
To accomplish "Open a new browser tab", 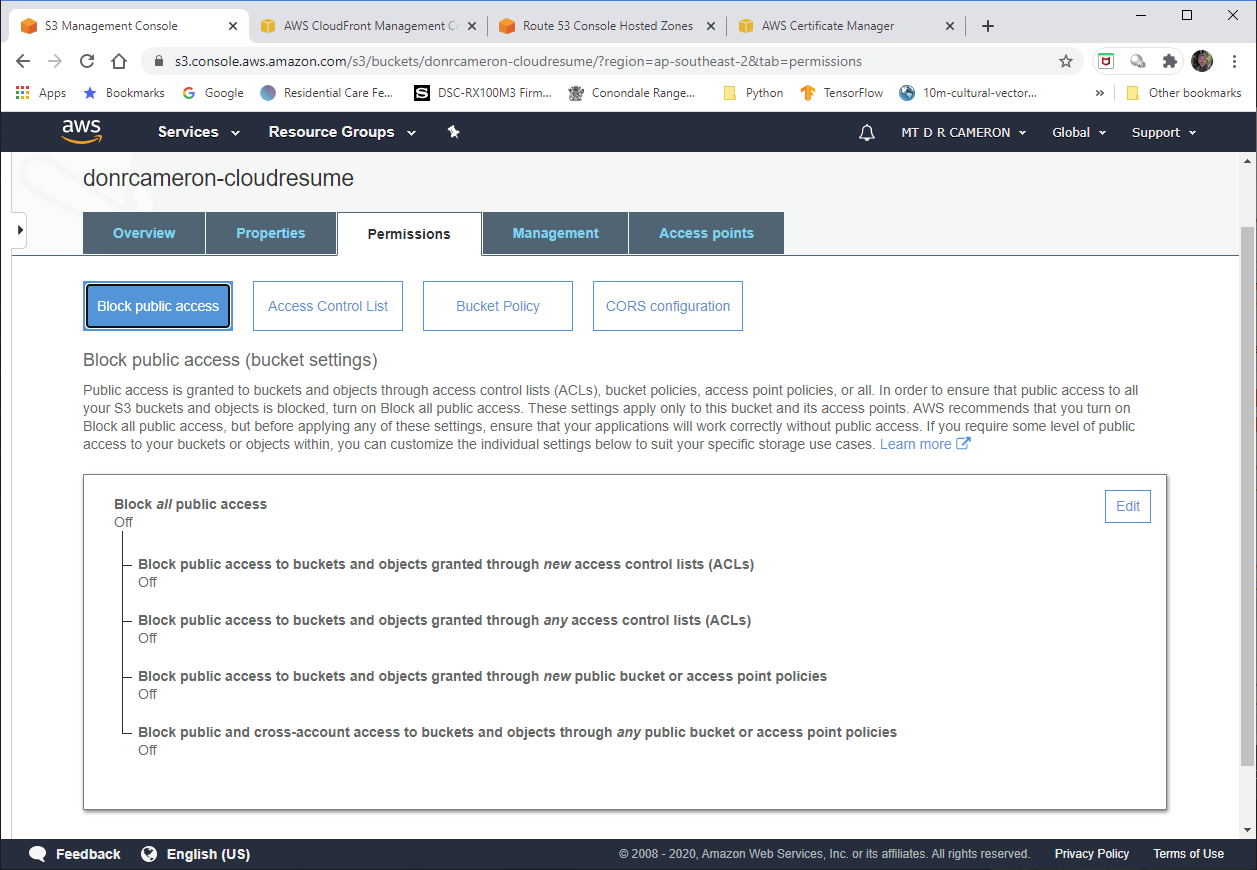I will (988, 26).
